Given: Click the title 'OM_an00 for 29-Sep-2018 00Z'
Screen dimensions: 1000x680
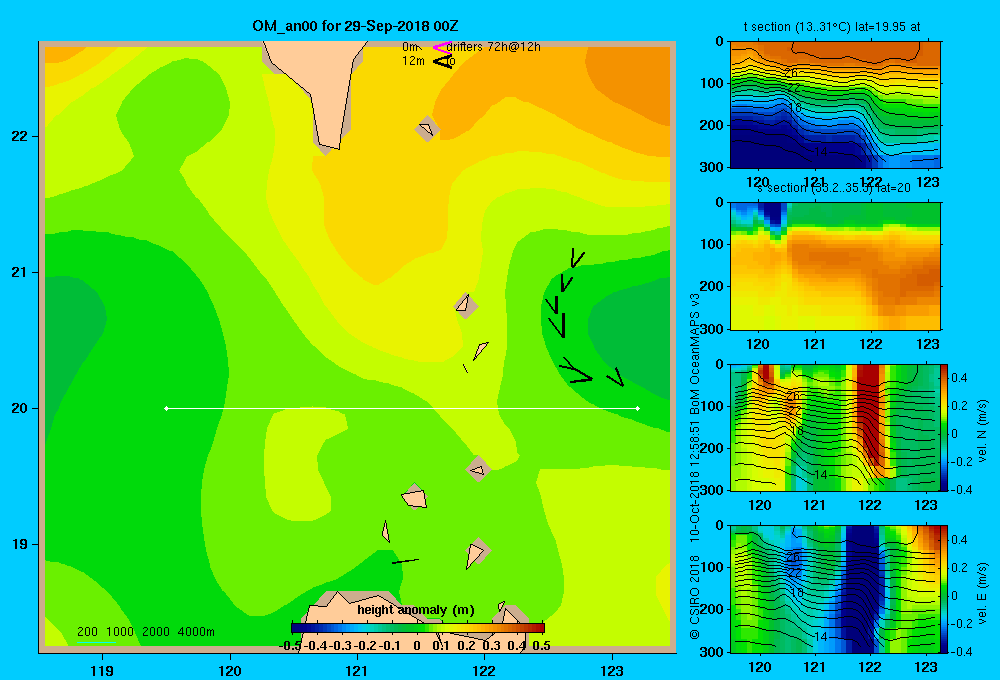Looking at the screenshot, I should click(x=355, y=26).
